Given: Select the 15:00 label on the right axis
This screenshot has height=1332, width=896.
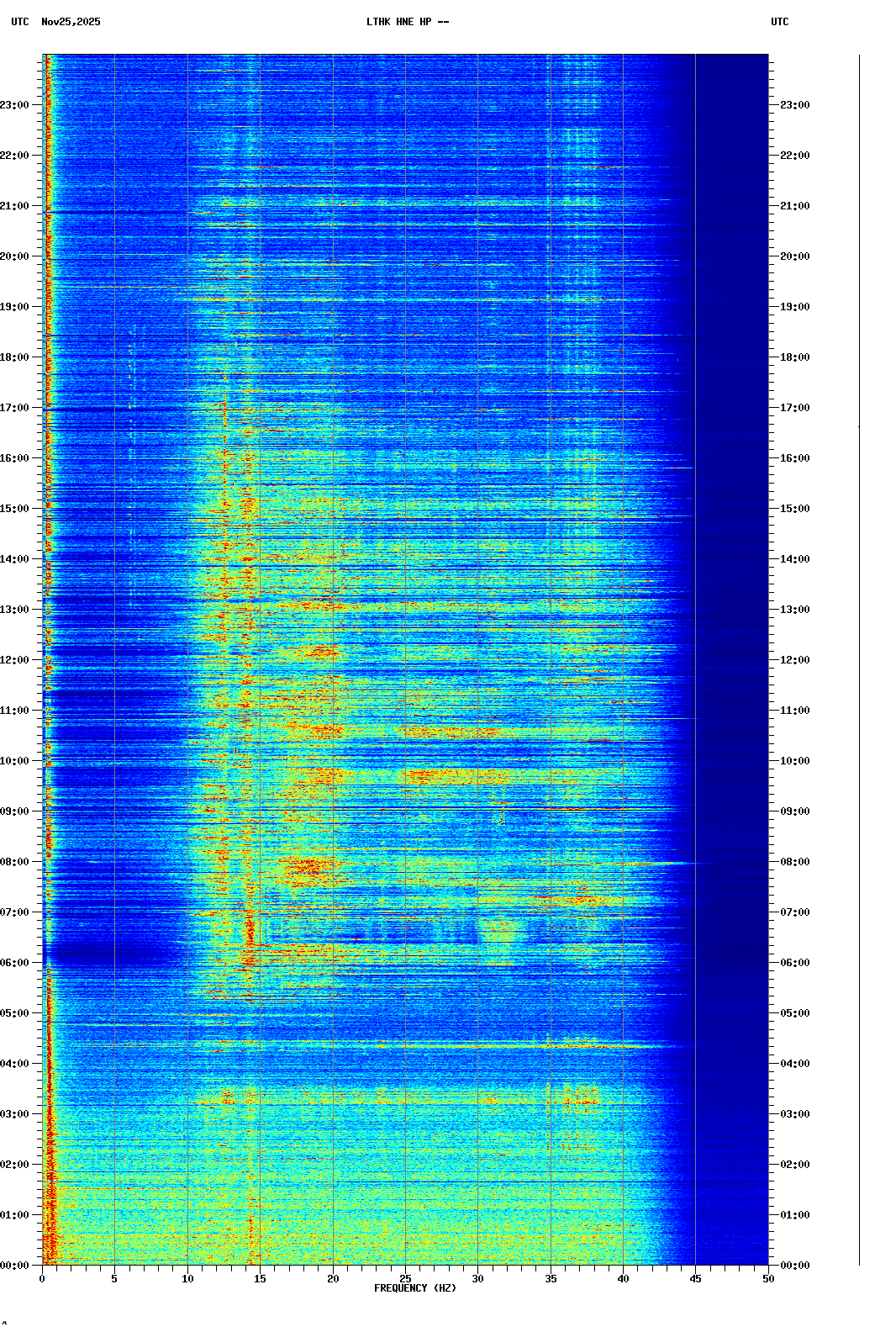Looking at the screenshot, I should tap(794, 509).
